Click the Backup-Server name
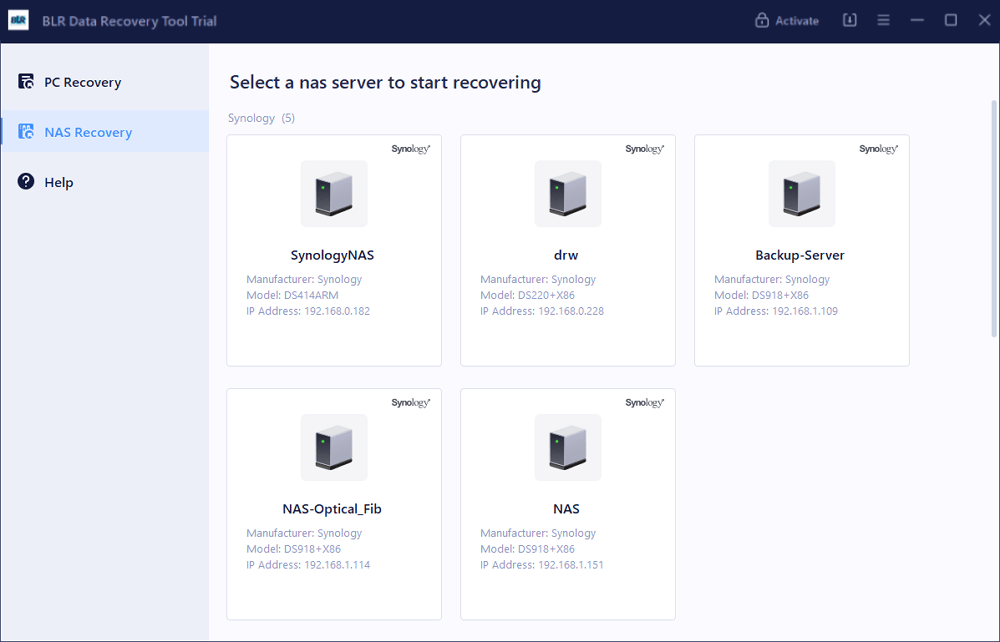Screen dimensions: 1000x642 point(800,255)
